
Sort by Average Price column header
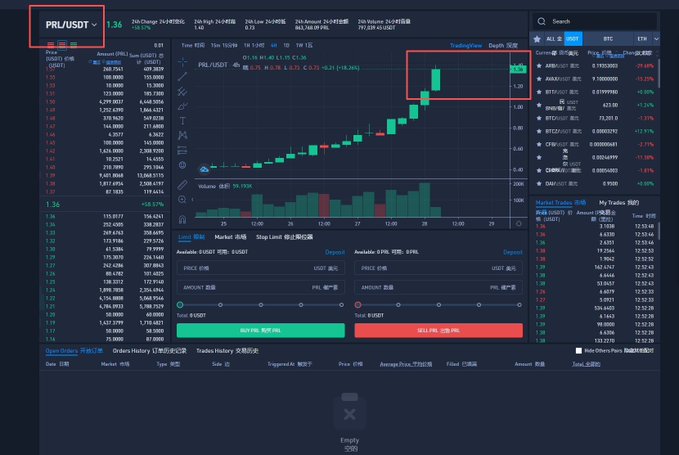[x=405, y=364]
